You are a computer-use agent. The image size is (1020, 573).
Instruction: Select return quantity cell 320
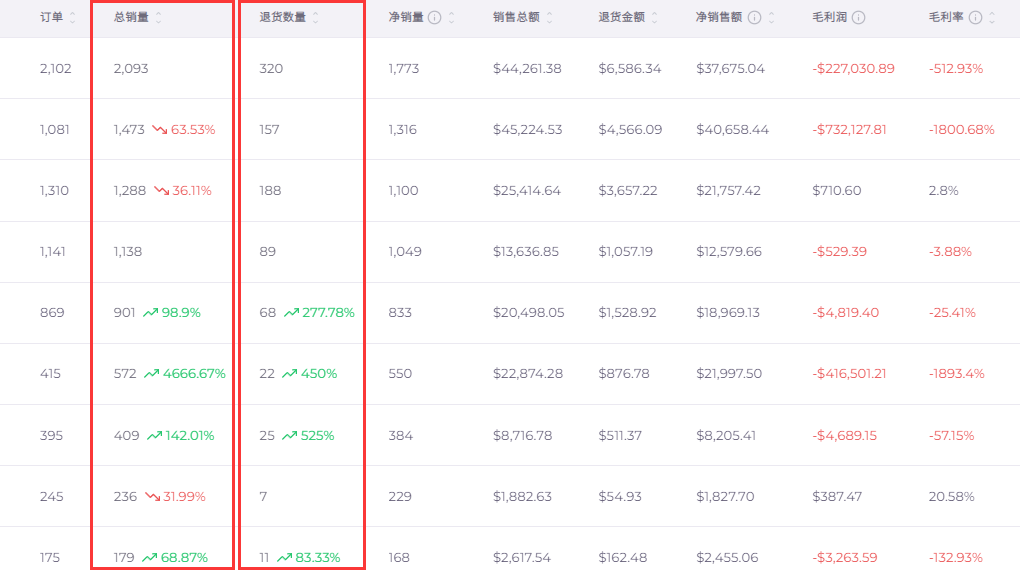[x=271, y=69]
